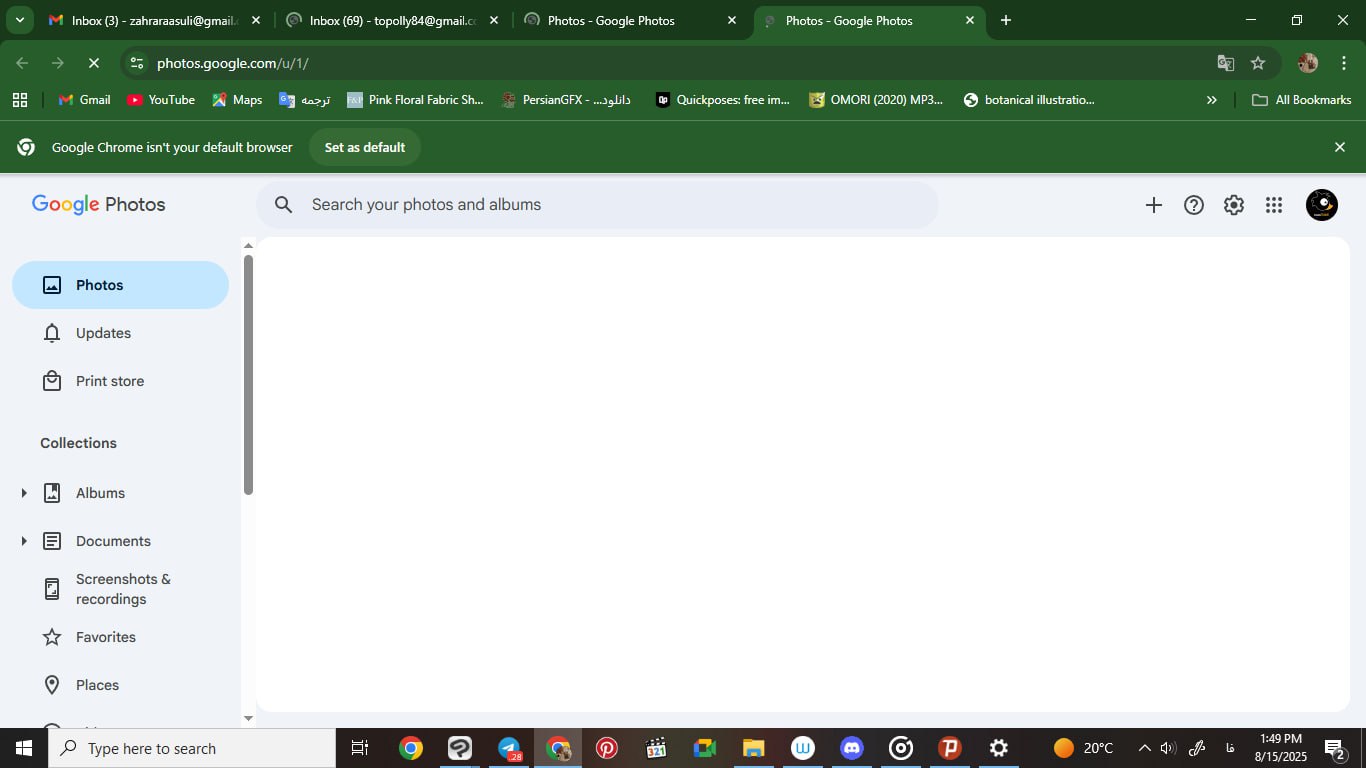Open the Google account profile avatar
The image size is (1366, 768).
coord(1321,205)
